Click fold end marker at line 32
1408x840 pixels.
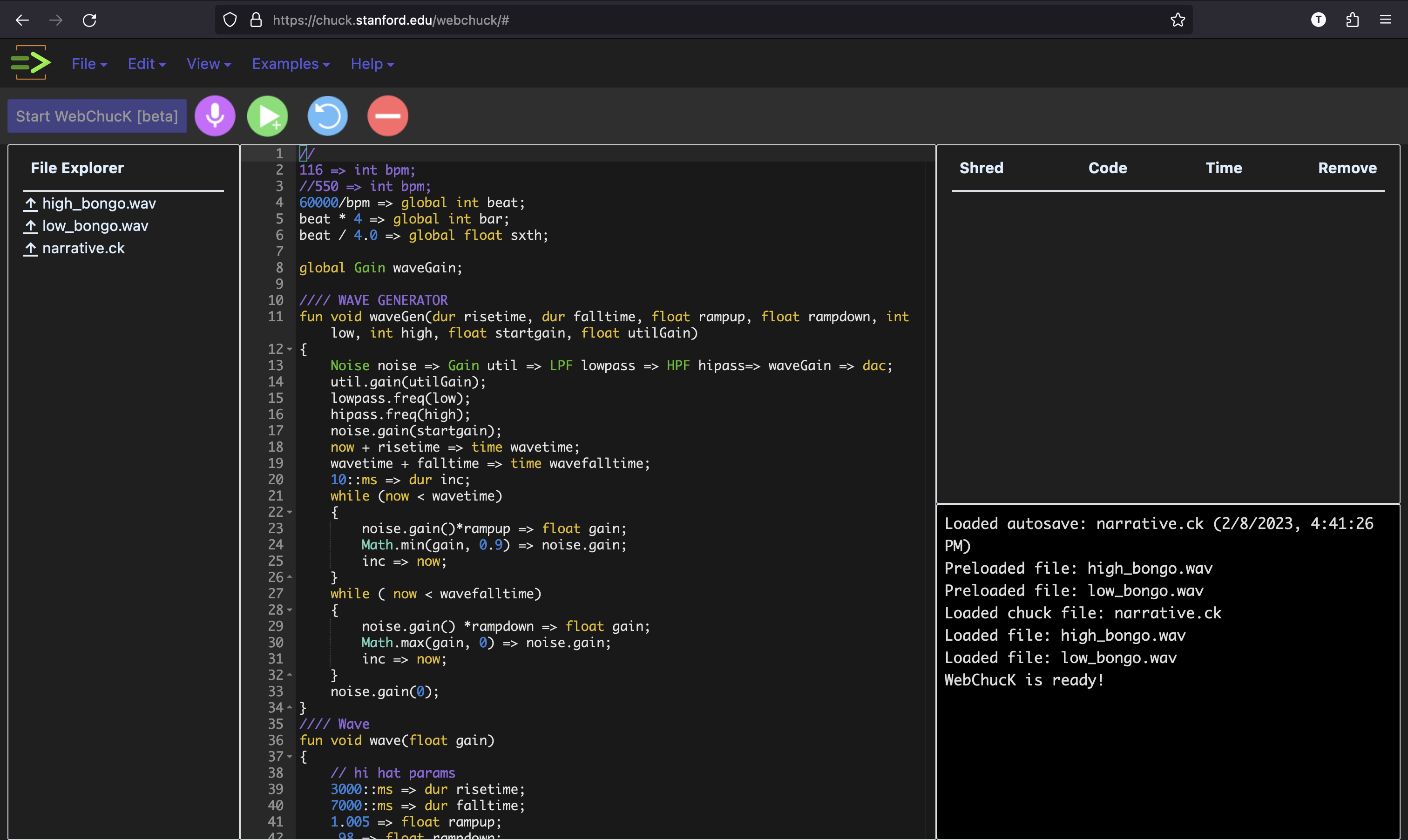[290, 675]
